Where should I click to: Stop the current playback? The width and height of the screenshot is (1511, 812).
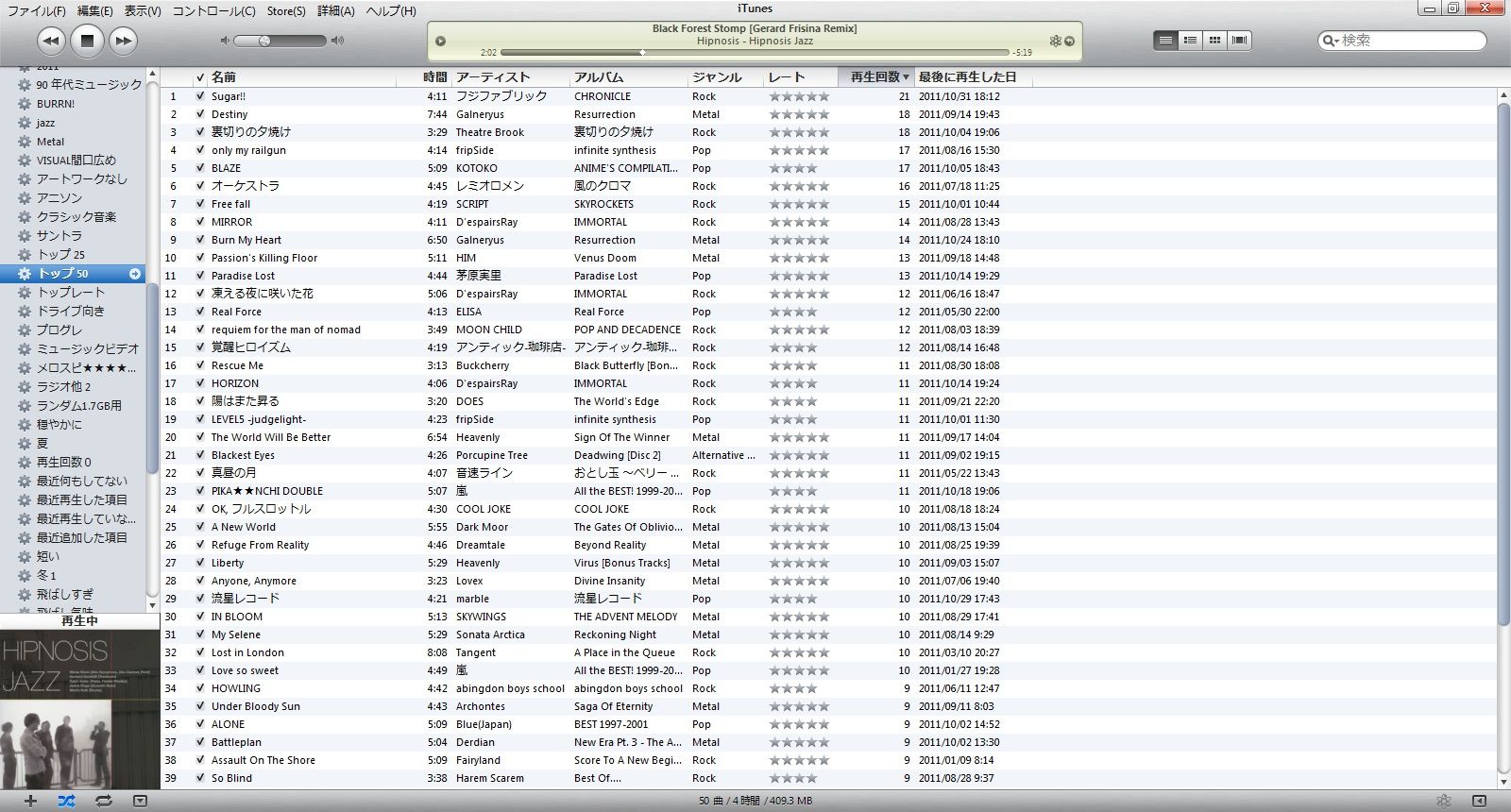[x=87, y=41]
